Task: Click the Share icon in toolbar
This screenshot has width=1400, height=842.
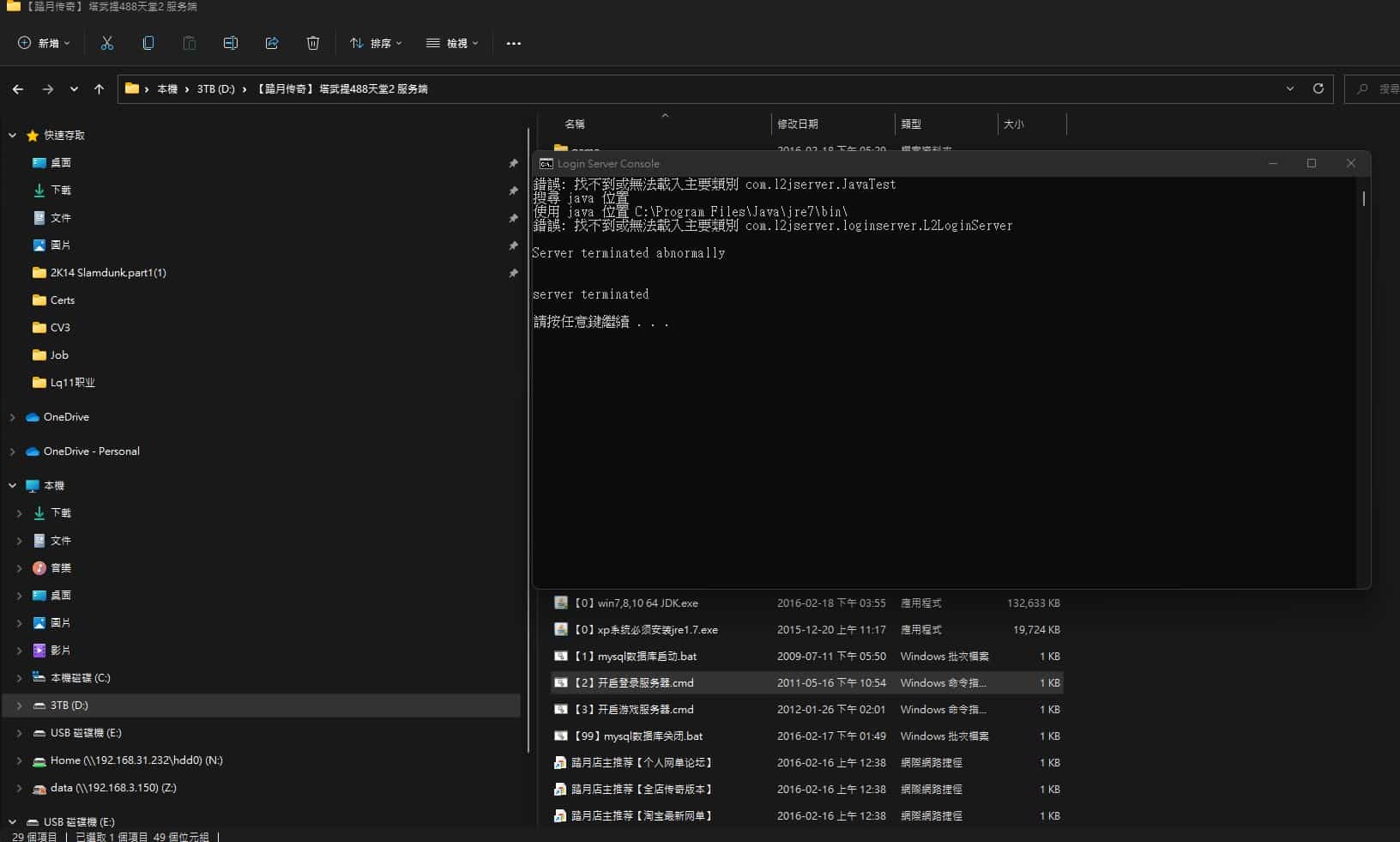Action: [x=272, y=43]
